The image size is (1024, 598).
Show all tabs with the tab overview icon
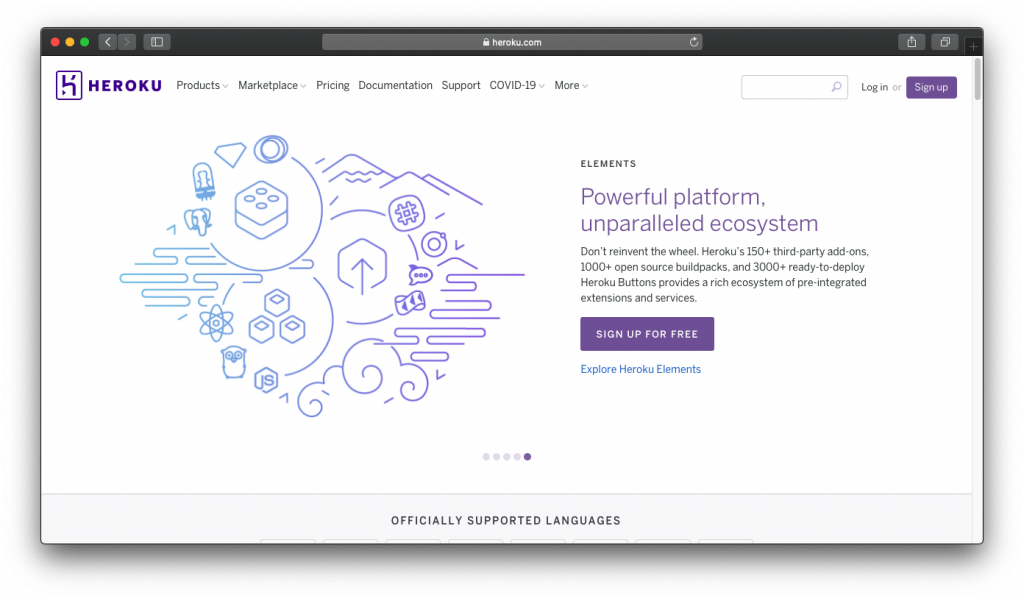[944, 42]
